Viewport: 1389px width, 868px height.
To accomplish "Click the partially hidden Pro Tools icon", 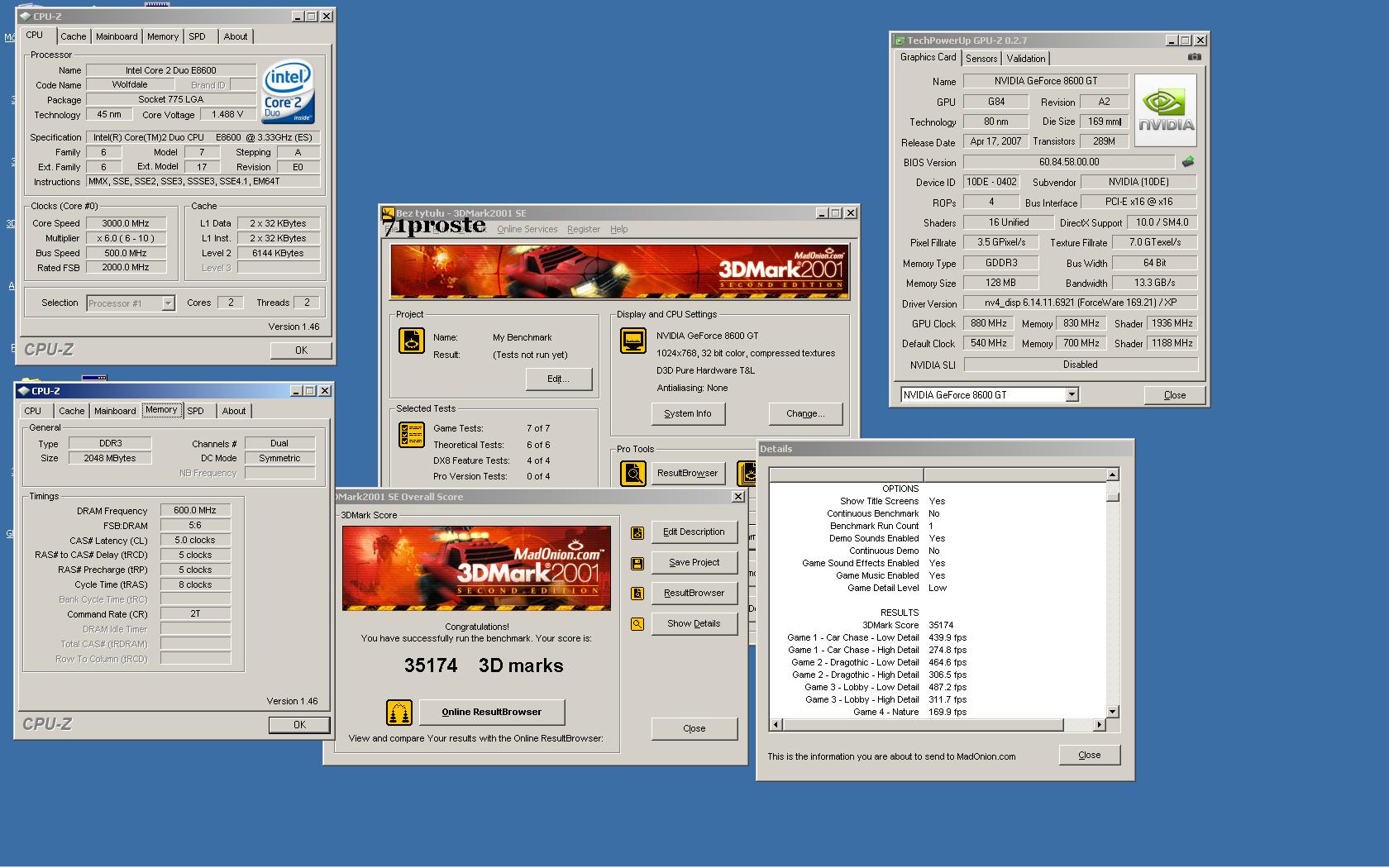I will point(747,474).
